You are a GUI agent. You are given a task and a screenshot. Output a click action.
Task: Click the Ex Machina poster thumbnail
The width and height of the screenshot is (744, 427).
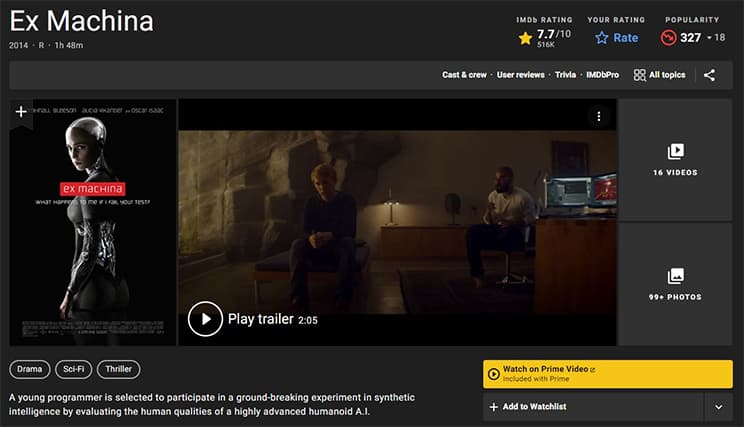coord(93,223)
